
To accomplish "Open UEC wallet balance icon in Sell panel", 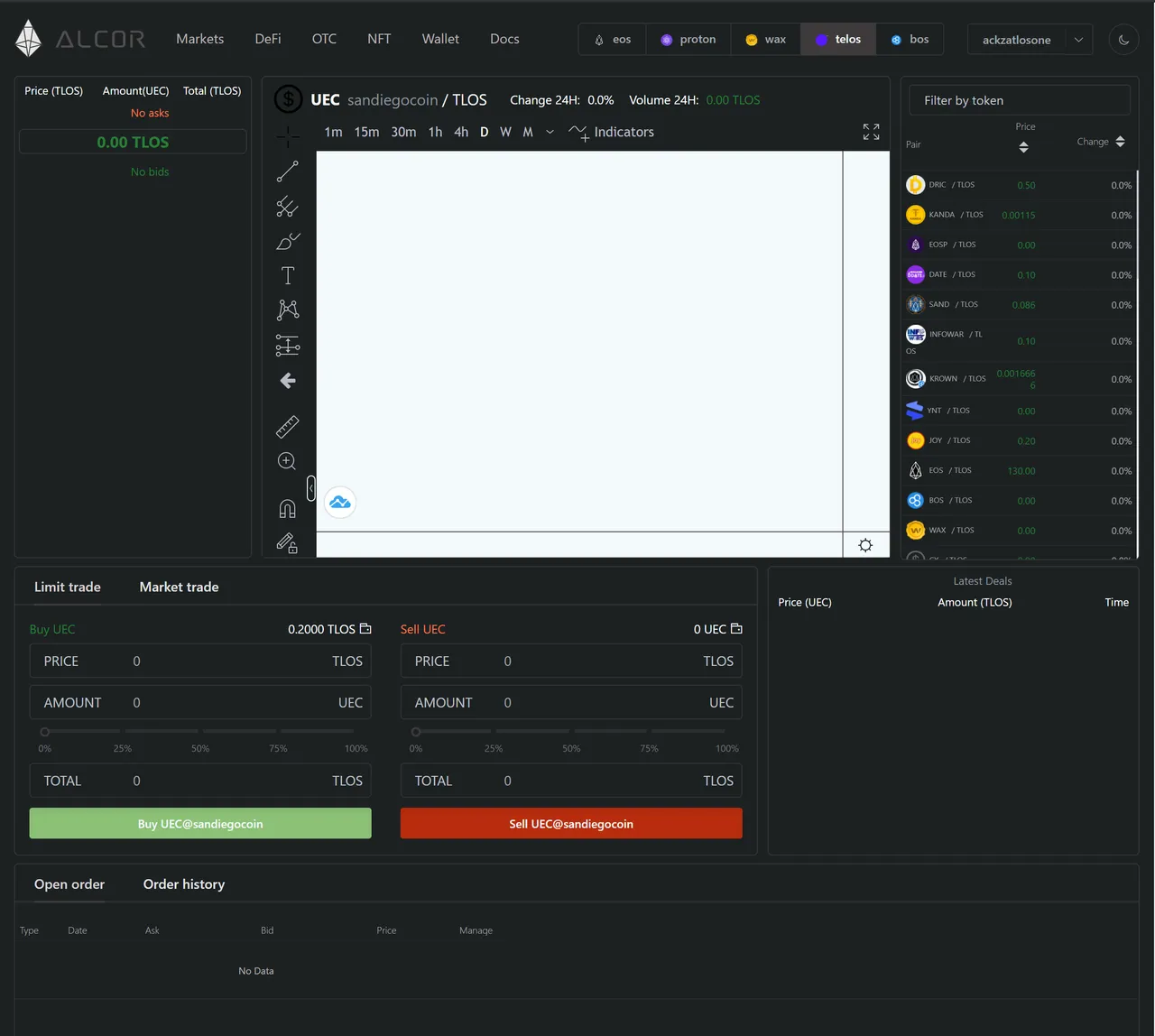I will 736,629.
